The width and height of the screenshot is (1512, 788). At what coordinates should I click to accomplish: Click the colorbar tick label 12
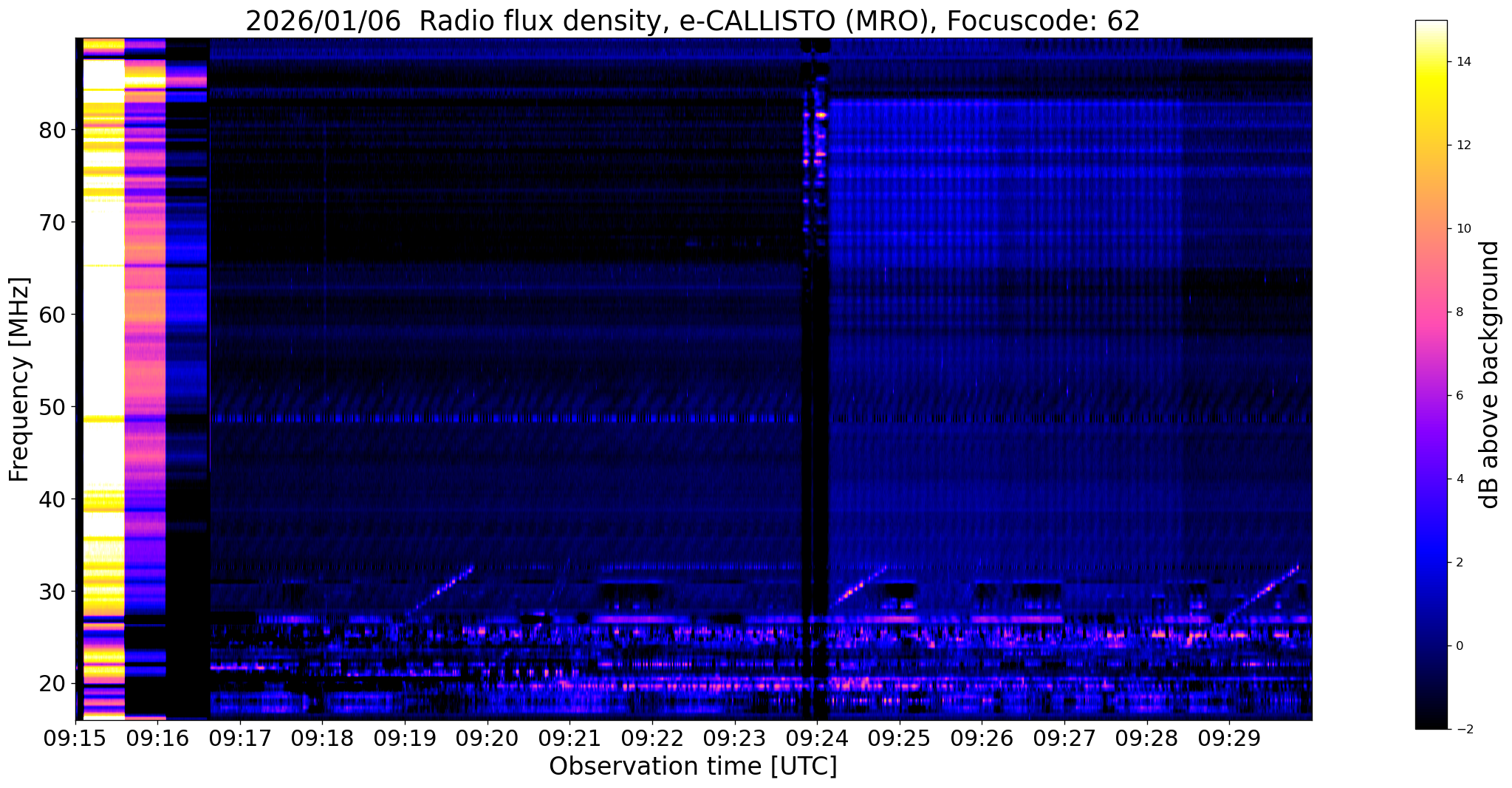[1463, 145]
